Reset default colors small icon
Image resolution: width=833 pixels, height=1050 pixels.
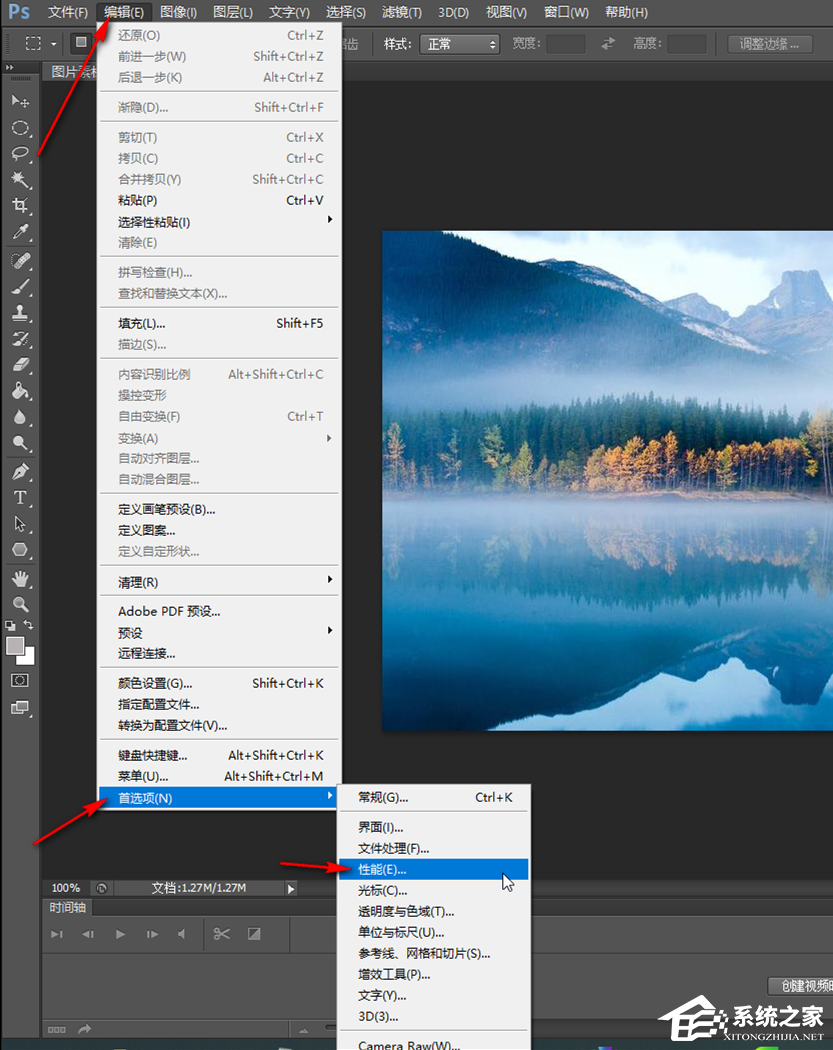[x=10, y=625]
